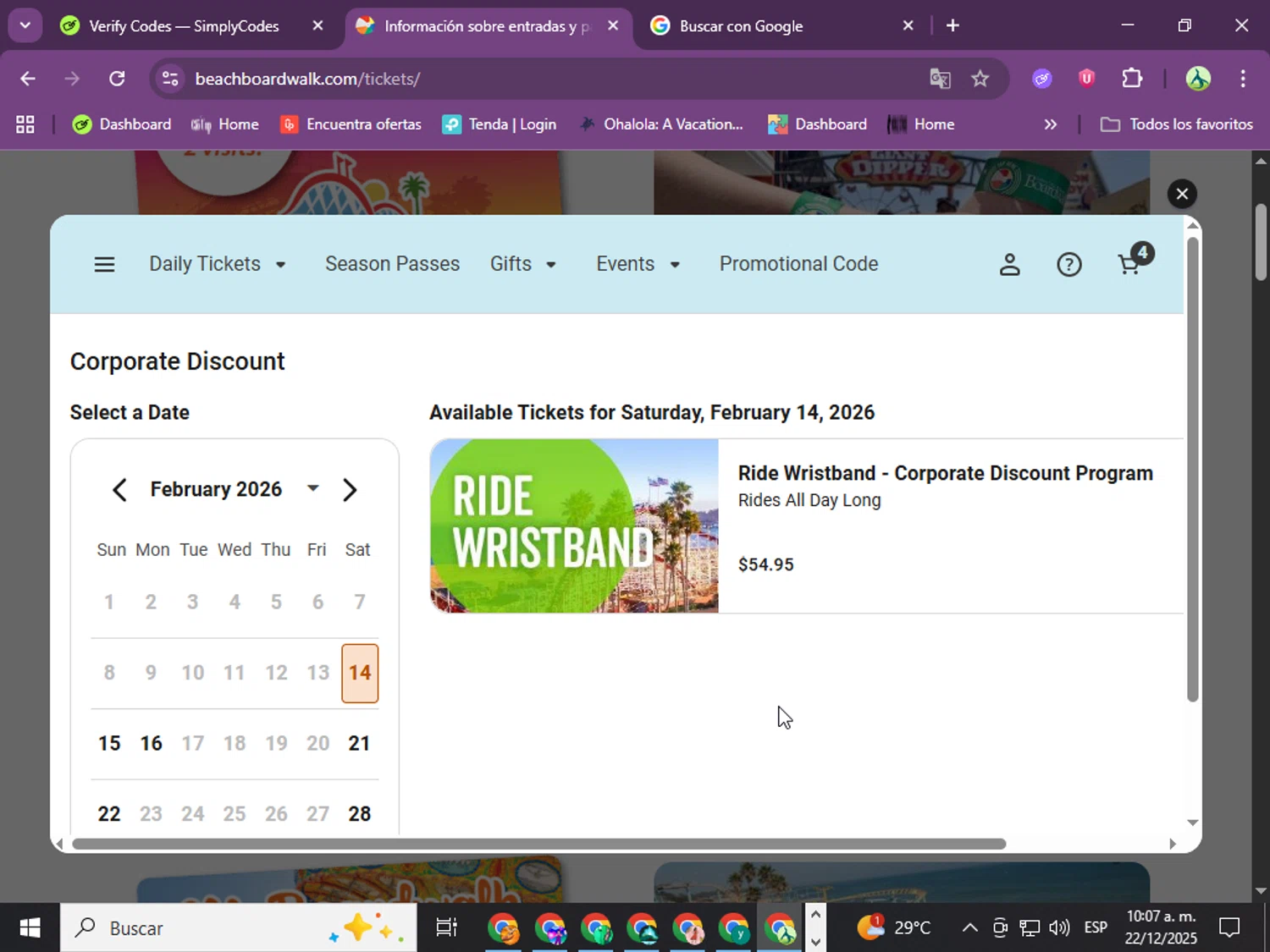Expand Gifts dropdown menu
The height and width of the screenshot is (952, 1270).
point(523,264)
